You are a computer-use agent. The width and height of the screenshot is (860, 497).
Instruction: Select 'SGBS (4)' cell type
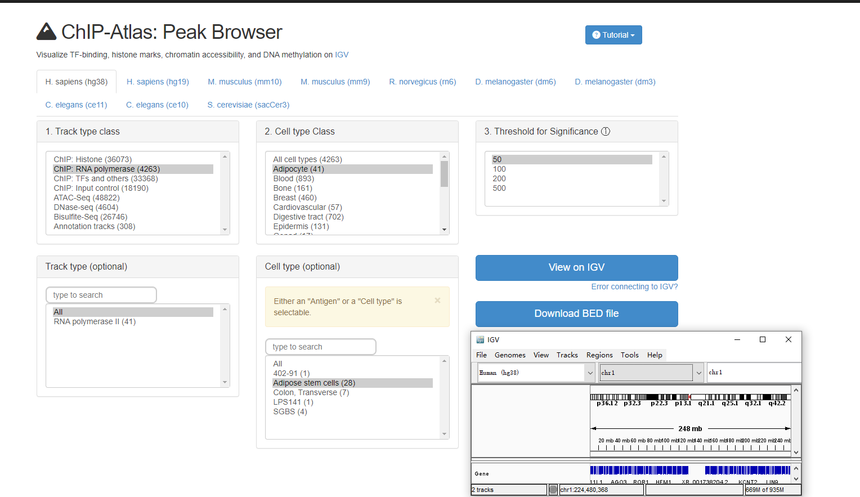(352, 412)
